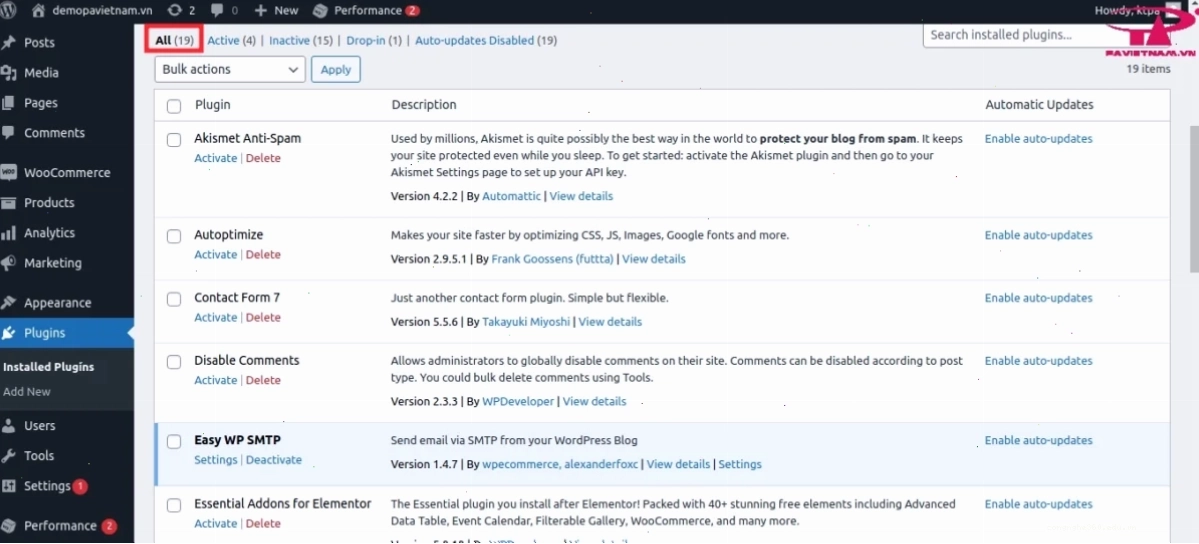
Task: Click the Analytics bar chart icon
Action: (x=9, y=233)
